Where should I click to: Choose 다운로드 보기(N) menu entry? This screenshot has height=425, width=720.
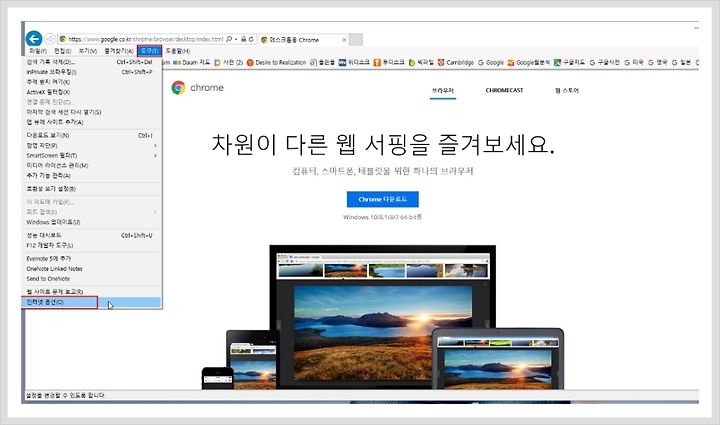point(91,135)
